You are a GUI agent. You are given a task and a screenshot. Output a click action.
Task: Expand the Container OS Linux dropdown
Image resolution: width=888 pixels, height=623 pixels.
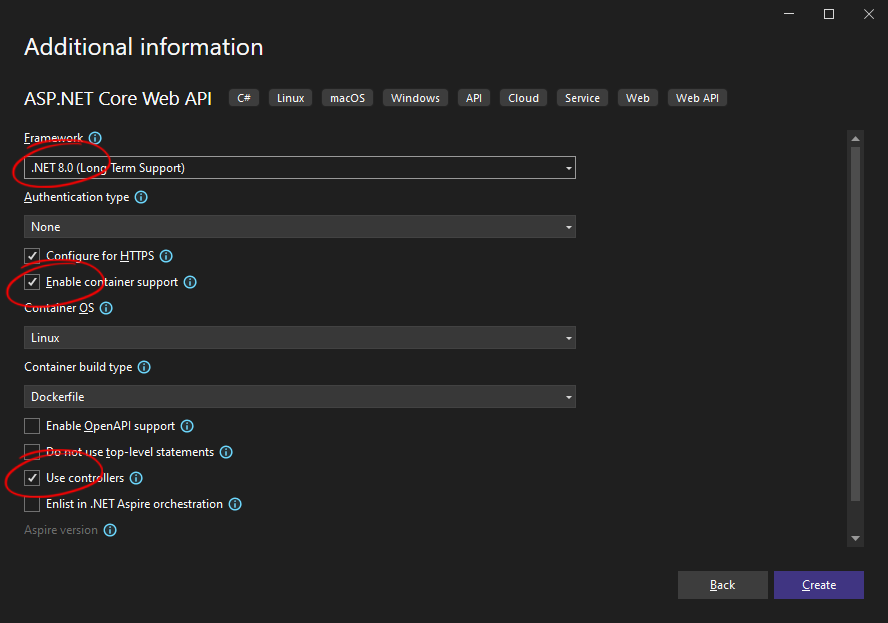tap(300, 338)
